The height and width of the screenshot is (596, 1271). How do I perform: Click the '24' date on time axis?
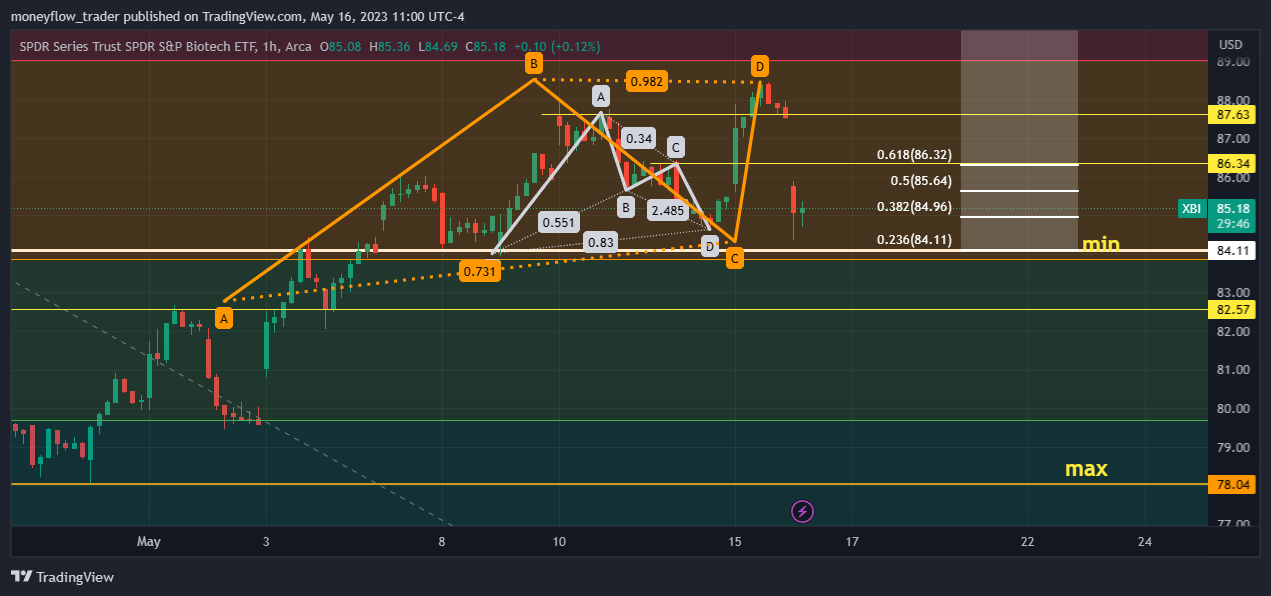click(1145, 541)
